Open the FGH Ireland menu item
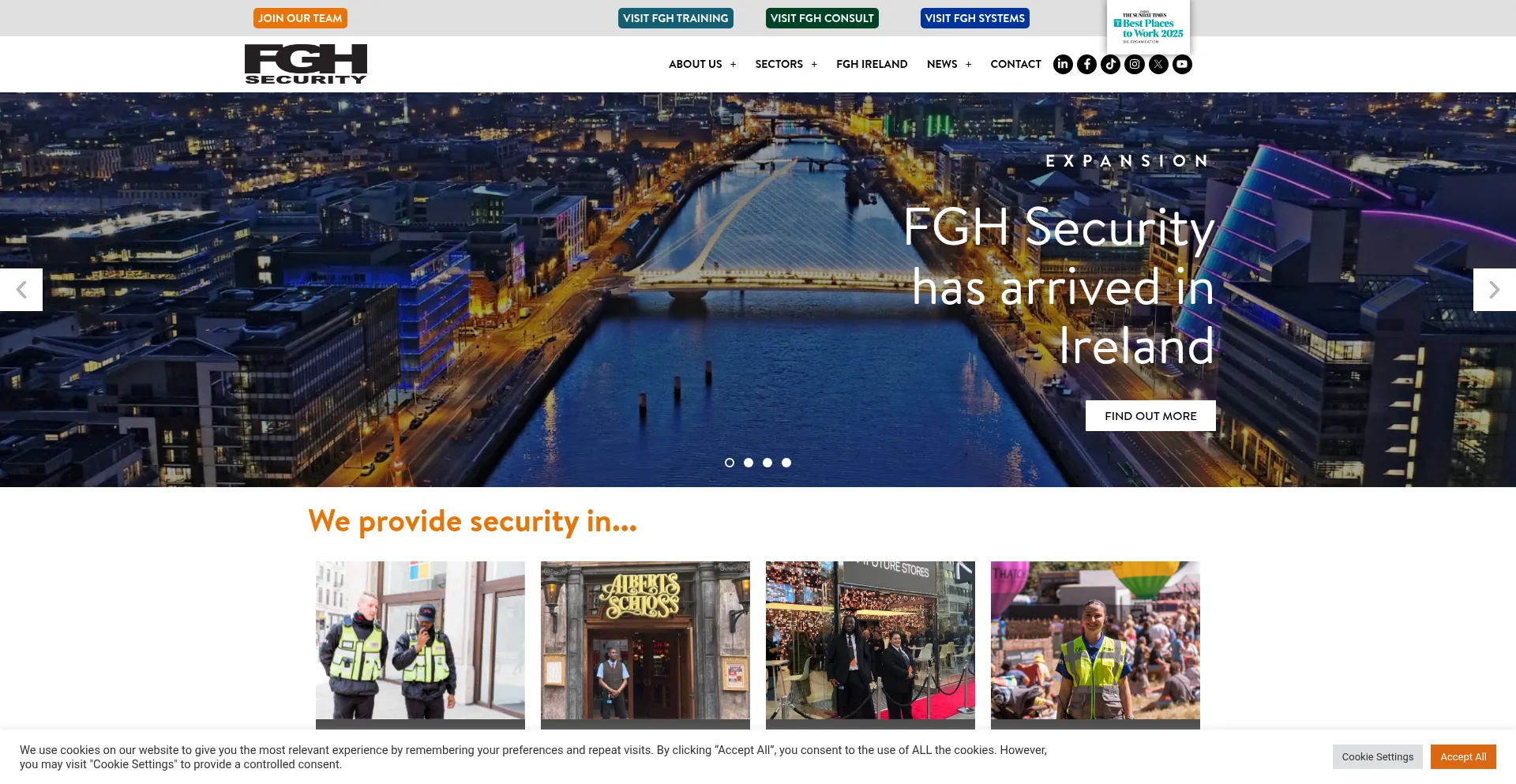 [x=872, y=64]
